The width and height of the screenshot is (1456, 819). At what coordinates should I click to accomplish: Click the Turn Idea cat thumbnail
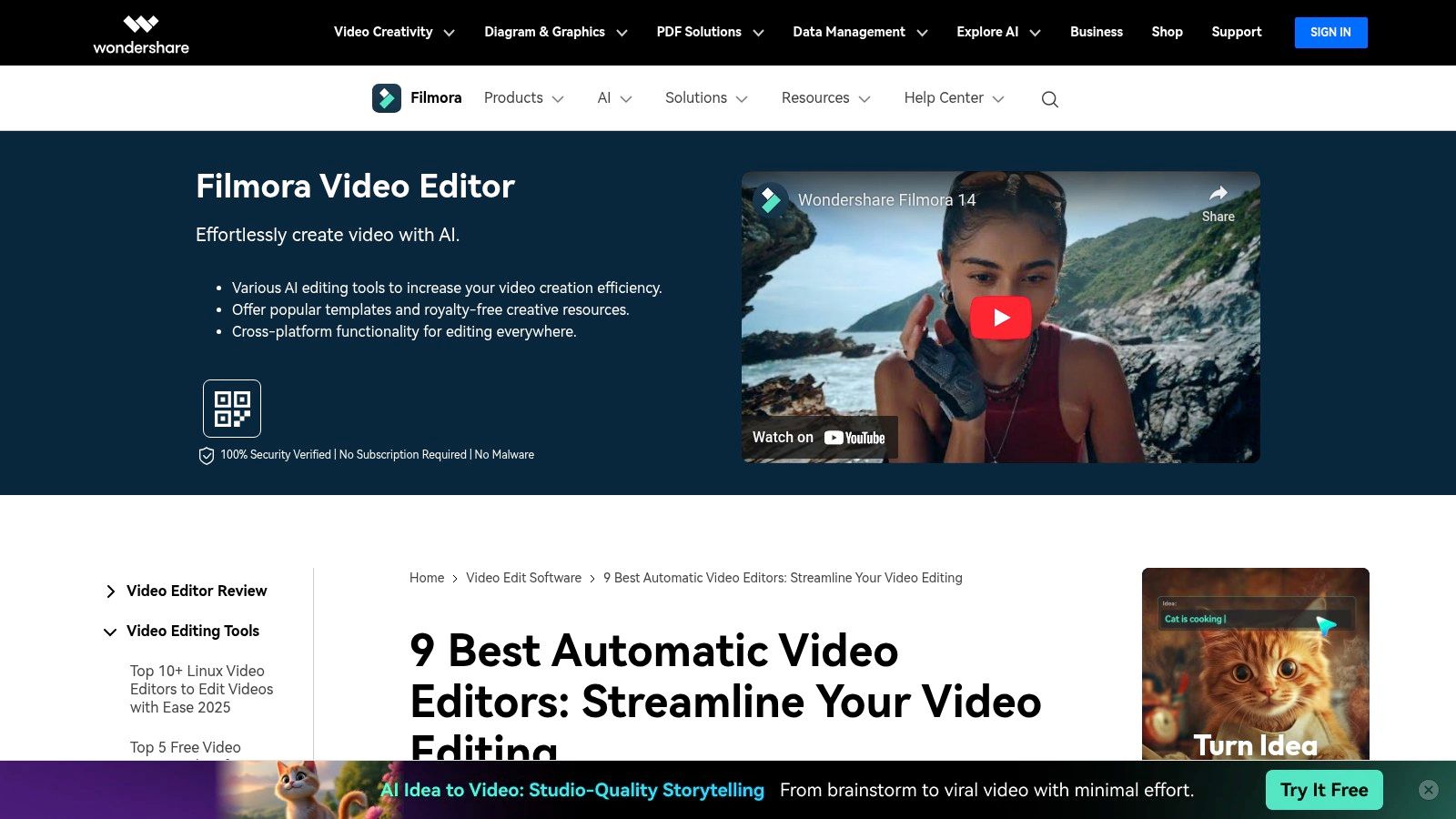point(1255,664)
